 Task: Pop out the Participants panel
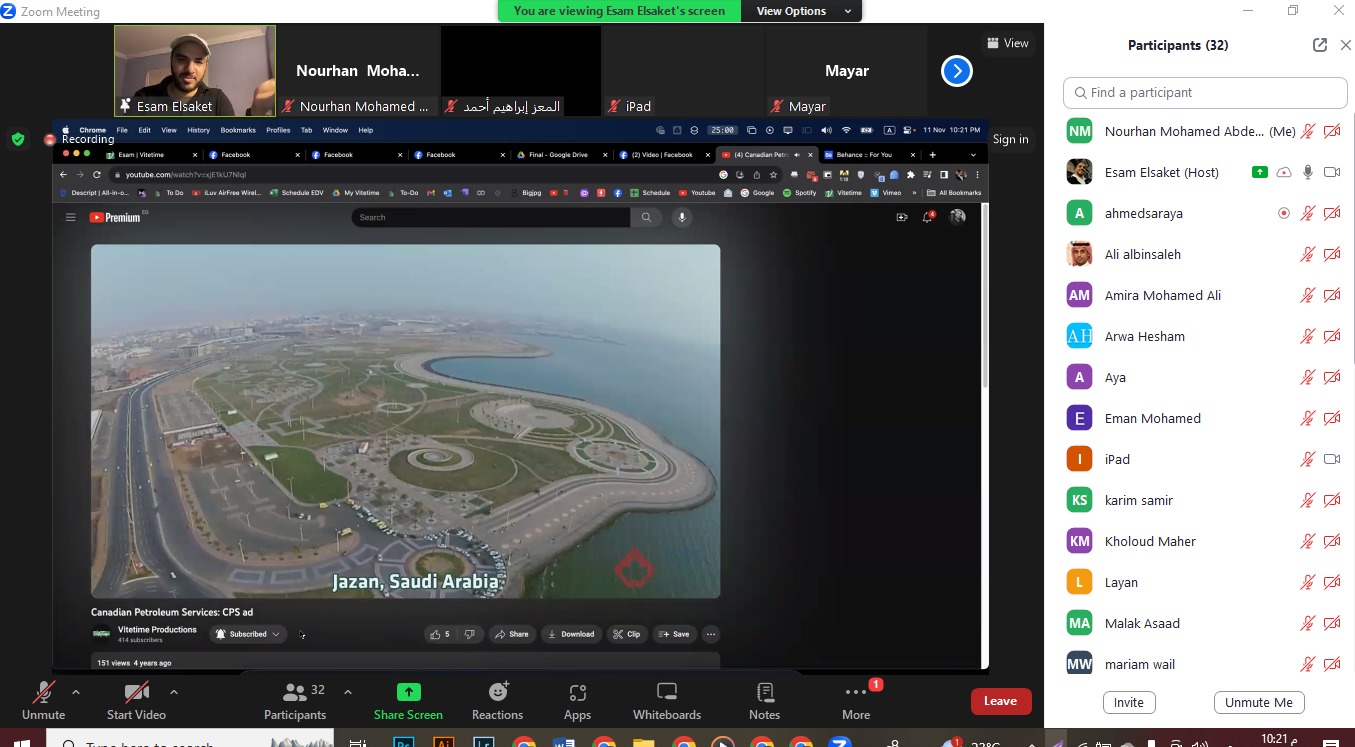[1320, 45]
